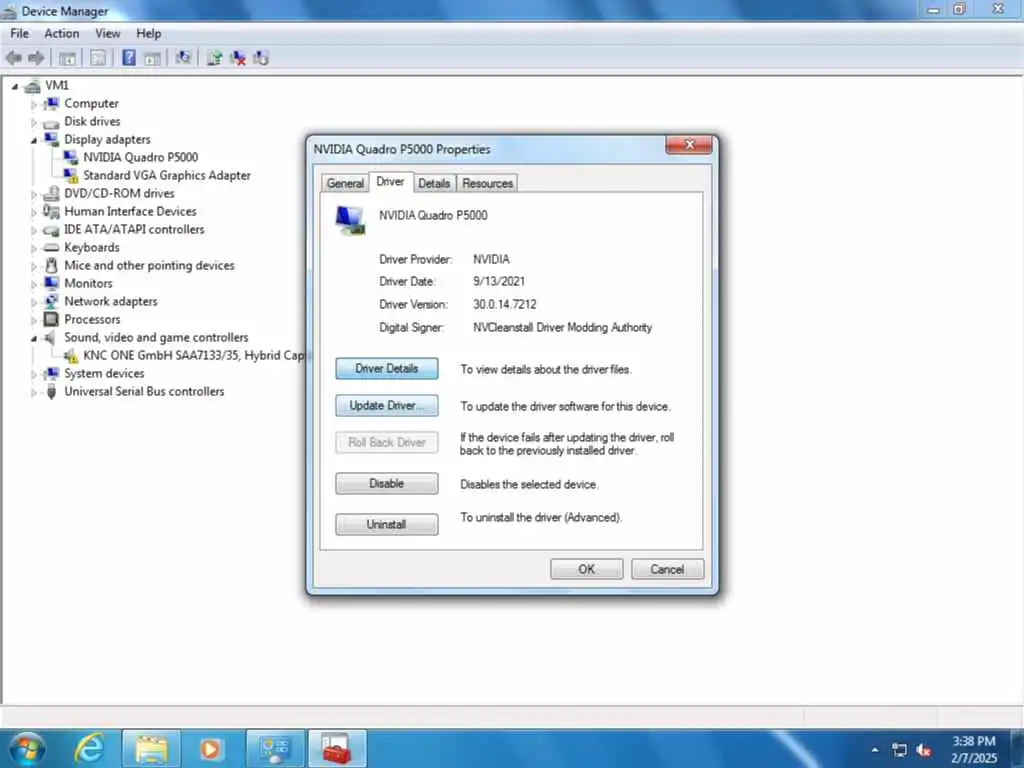Show hidden tray icons arrow

[x=875, y=750]
